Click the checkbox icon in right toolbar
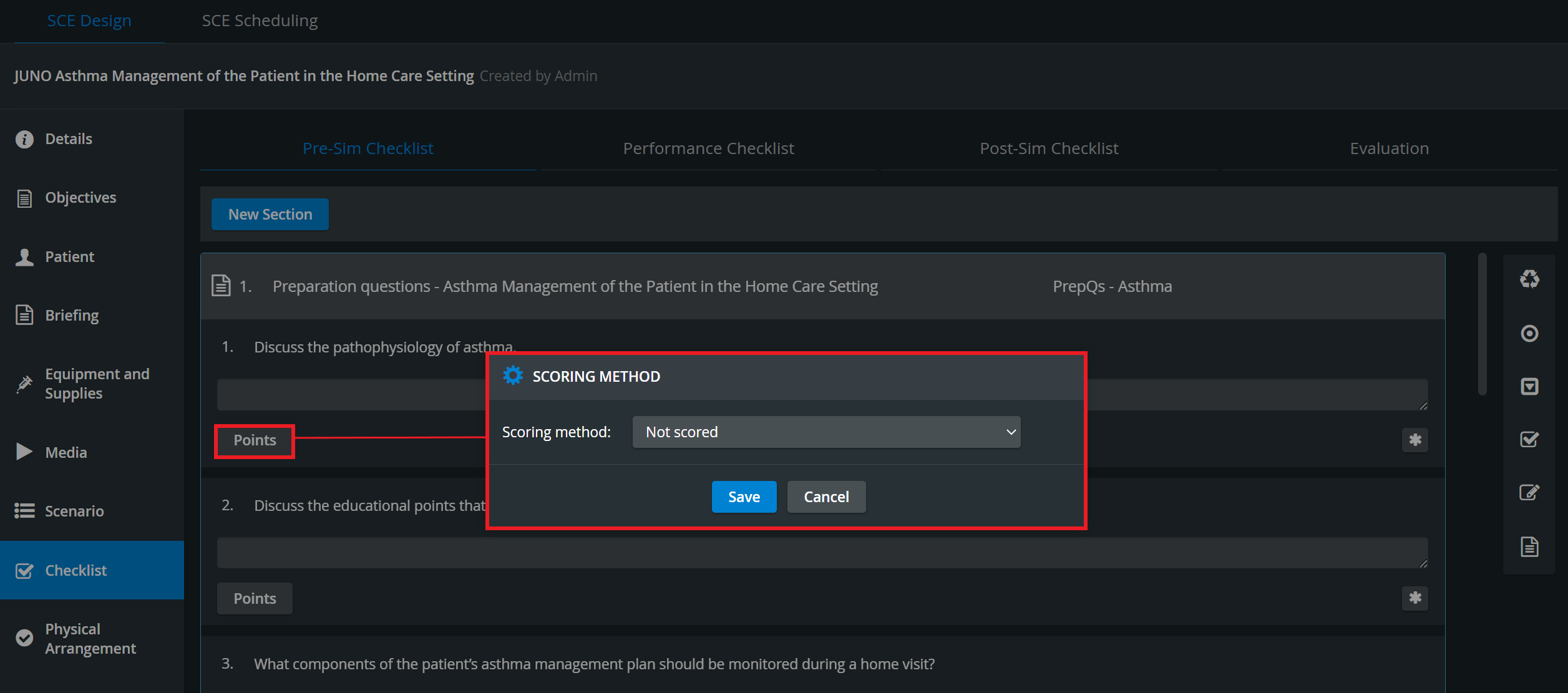 [1529, 439]
